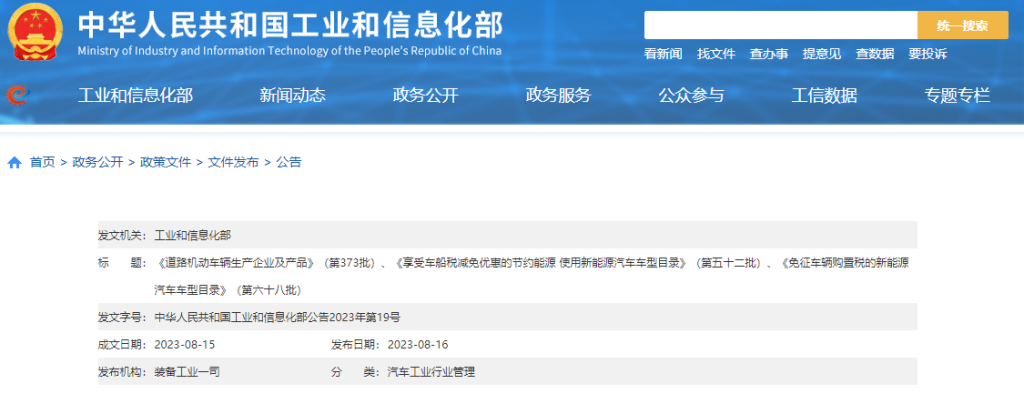This screenshot has width=1024, height=404.
Task: Select the 工信数据 navigation item
Action: pyautogui.click(x=824, y=96)
